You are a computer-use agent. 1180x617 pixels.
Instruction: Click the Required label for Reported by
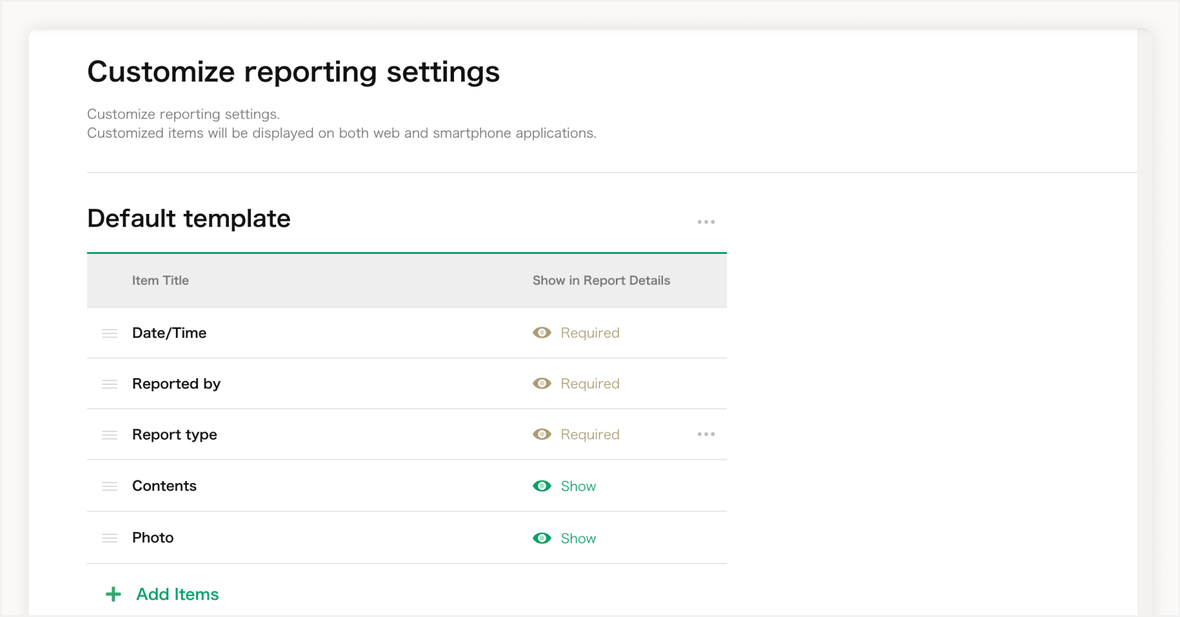click(x=589, y=384)
